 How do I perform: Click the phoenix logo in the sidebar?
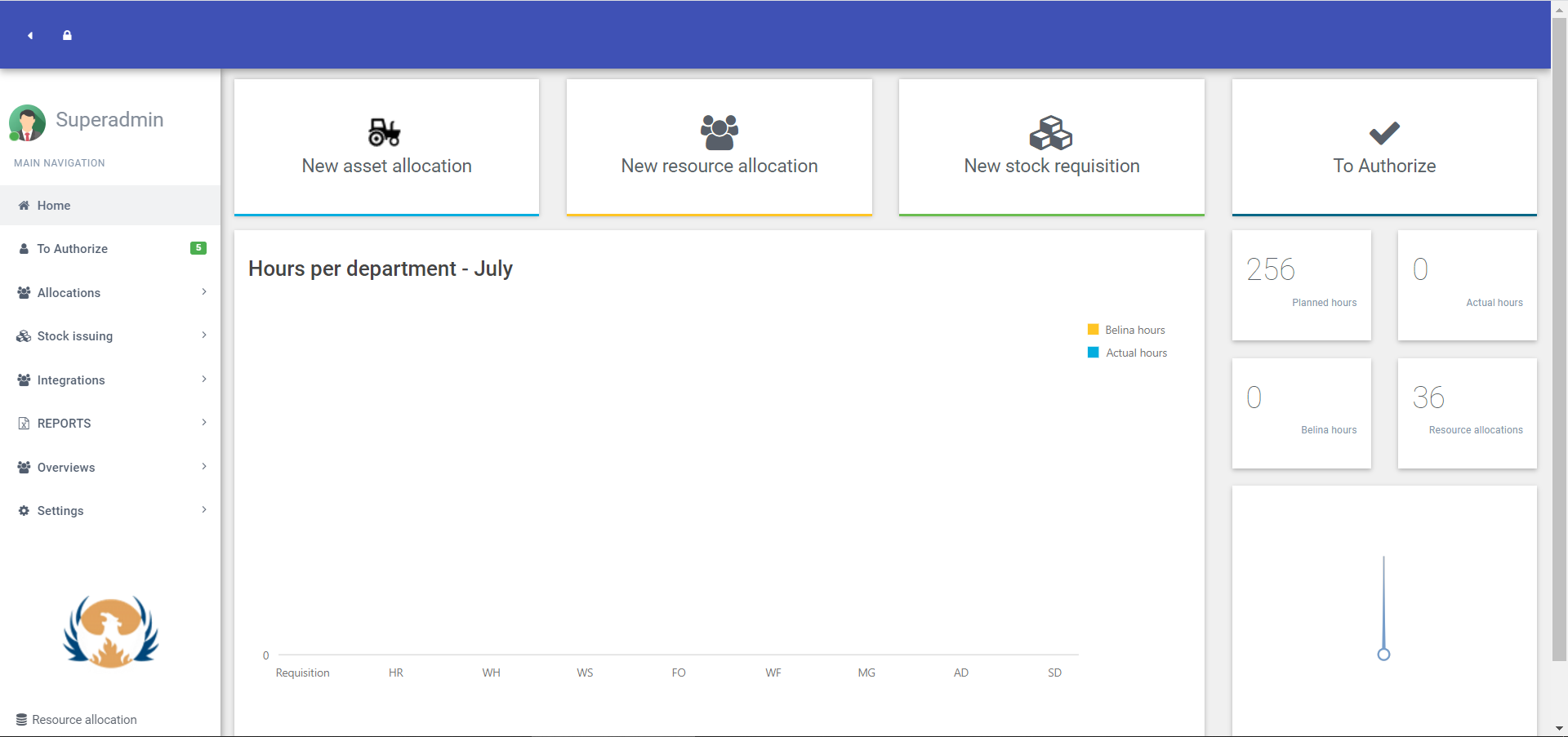pos(111,632)
